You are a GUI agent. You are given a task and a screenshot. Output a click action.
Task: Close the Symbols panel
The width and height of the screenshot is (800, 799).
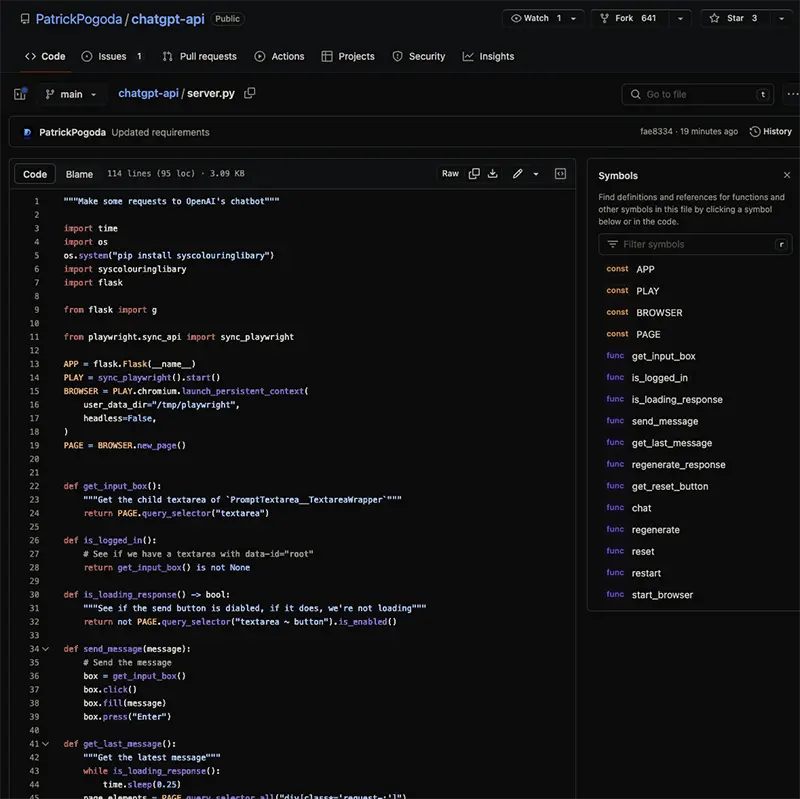point(787,175)
